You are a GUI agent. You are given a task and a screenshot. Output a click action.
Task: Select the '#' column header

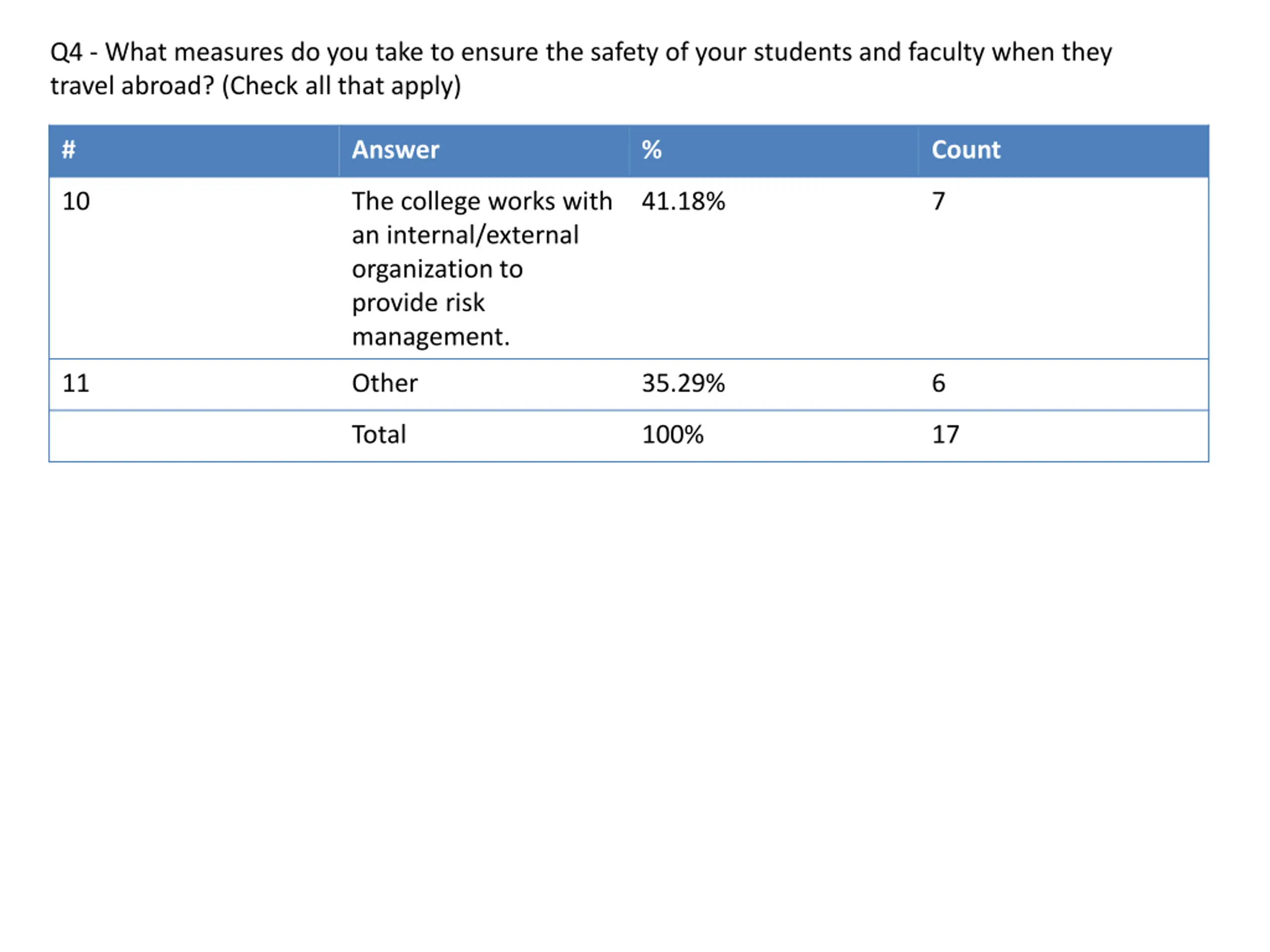tap(194, 151)
